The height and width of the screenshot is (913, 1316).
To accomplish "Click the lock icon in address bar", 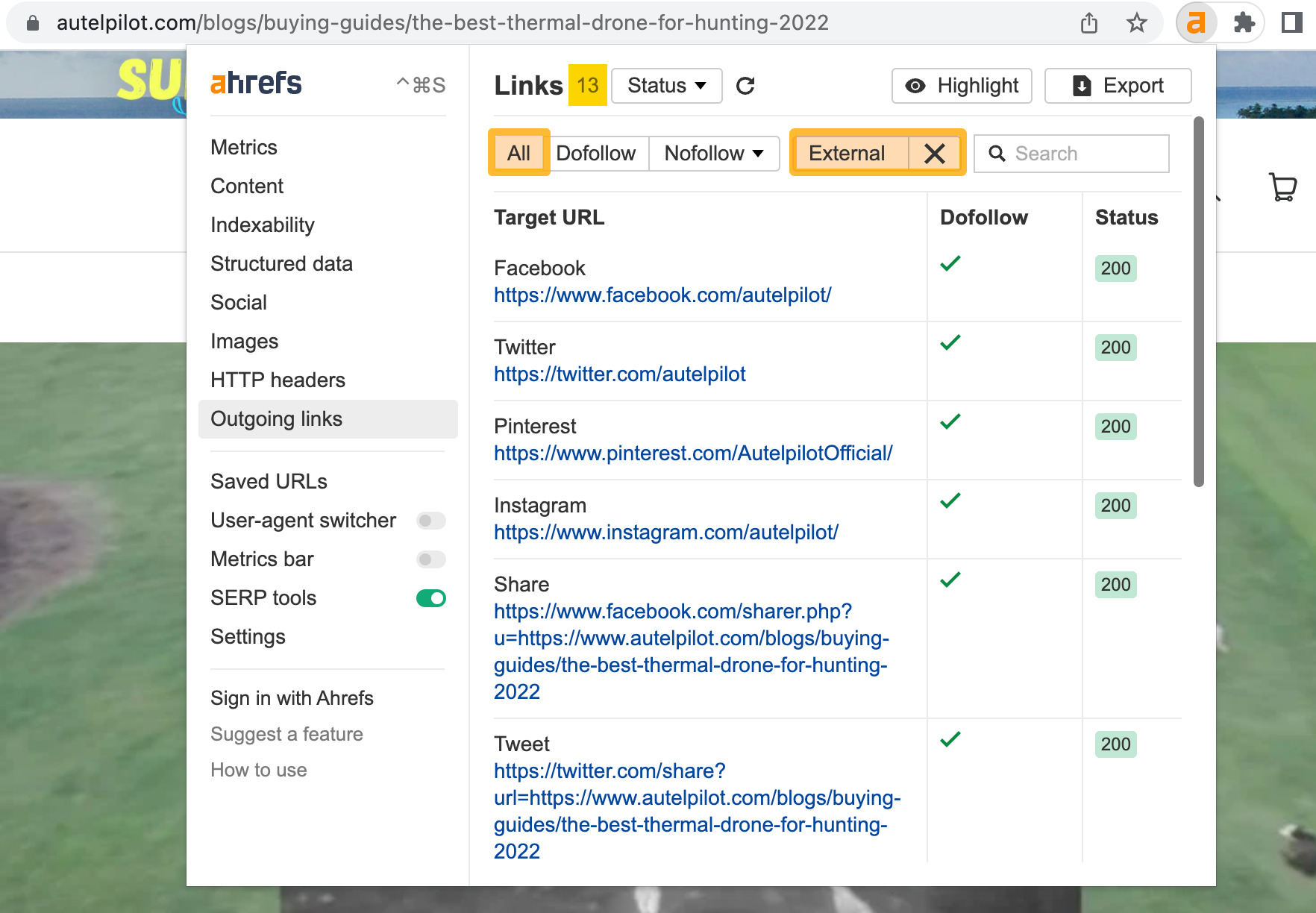I will tap(32, 23).
